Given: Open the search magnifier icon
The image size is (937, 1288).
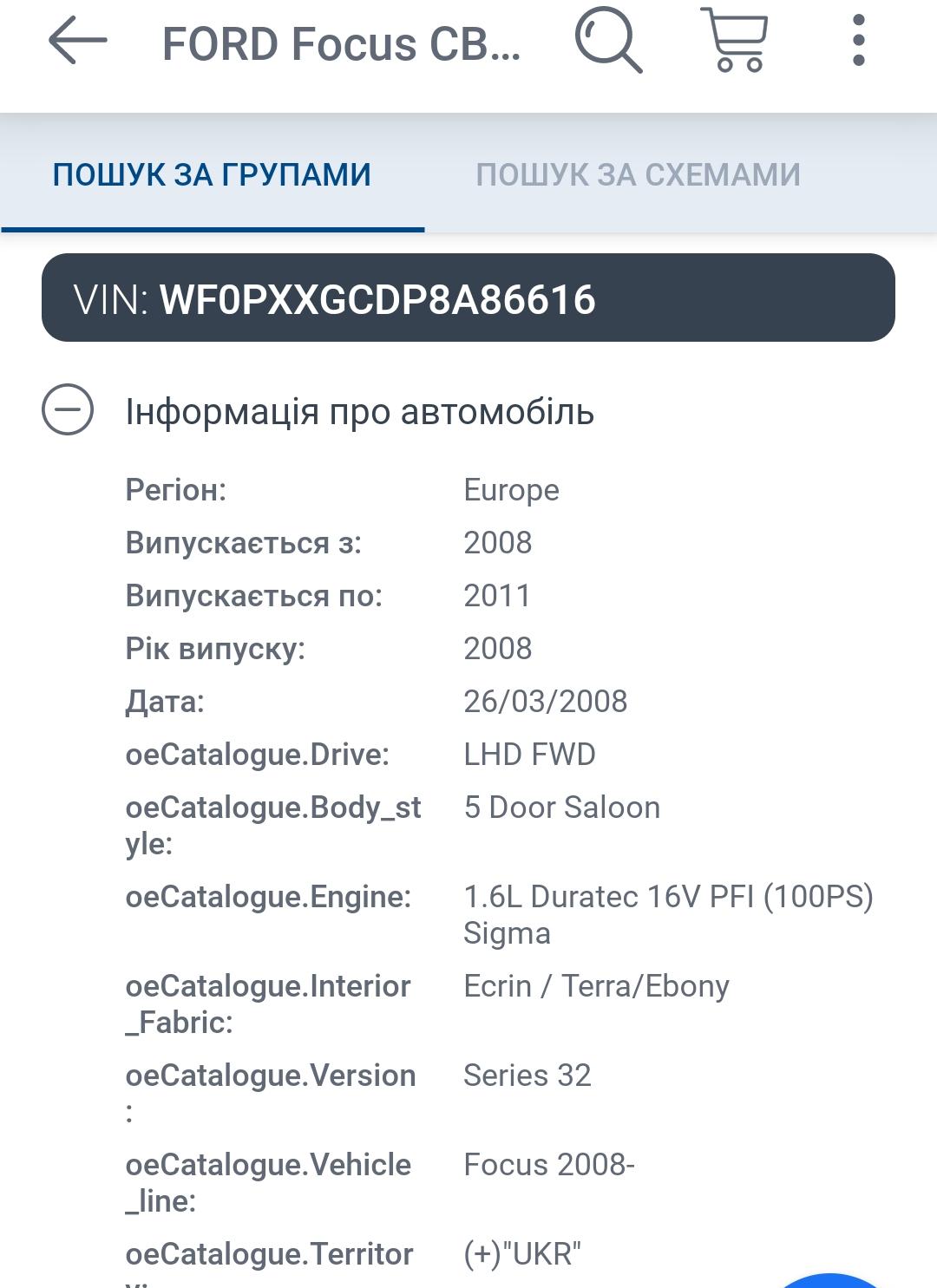Looking at the screenshot, I should tap(608, 40).
